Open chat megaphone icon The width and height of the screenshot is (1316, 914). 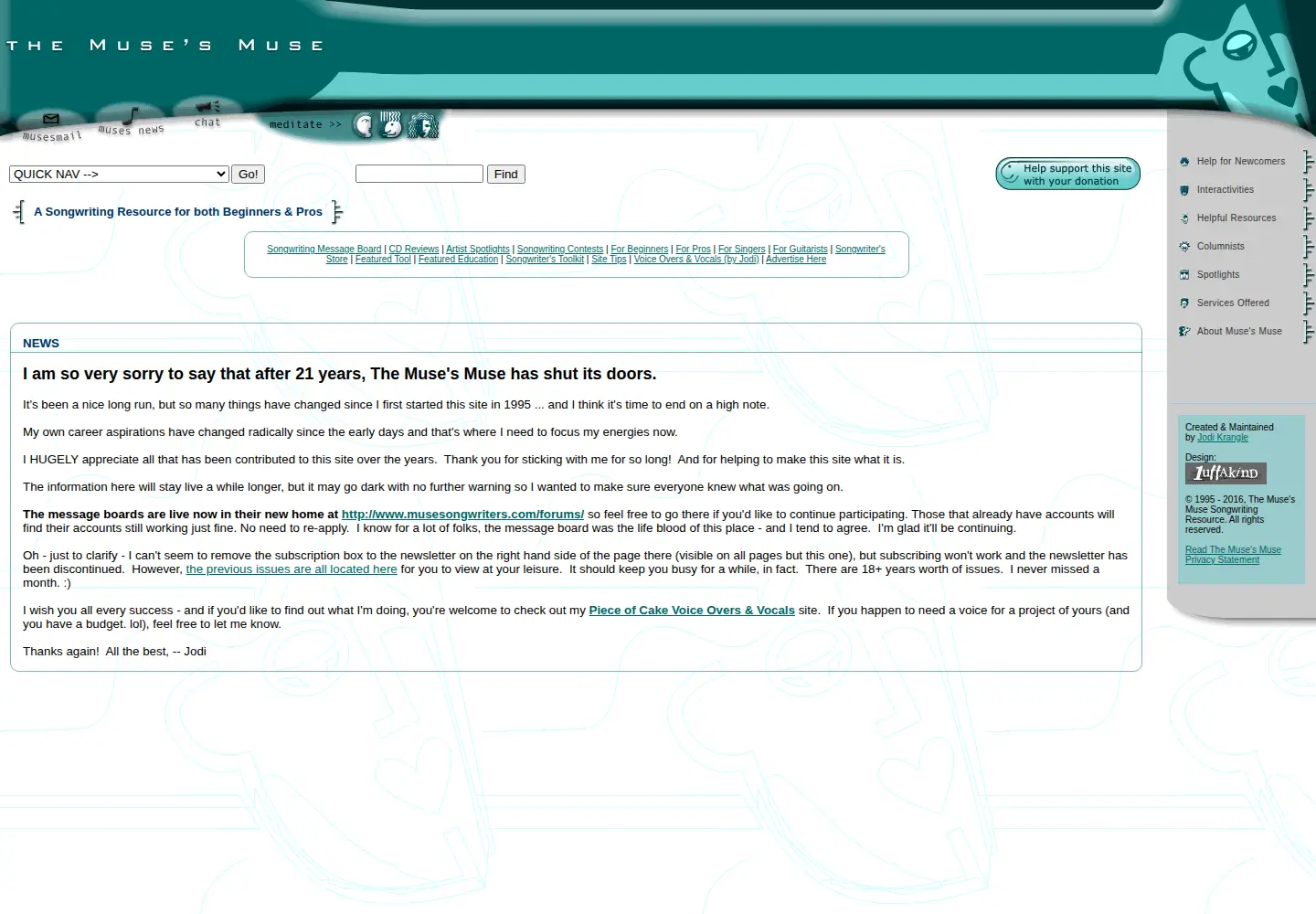(208, 106)
